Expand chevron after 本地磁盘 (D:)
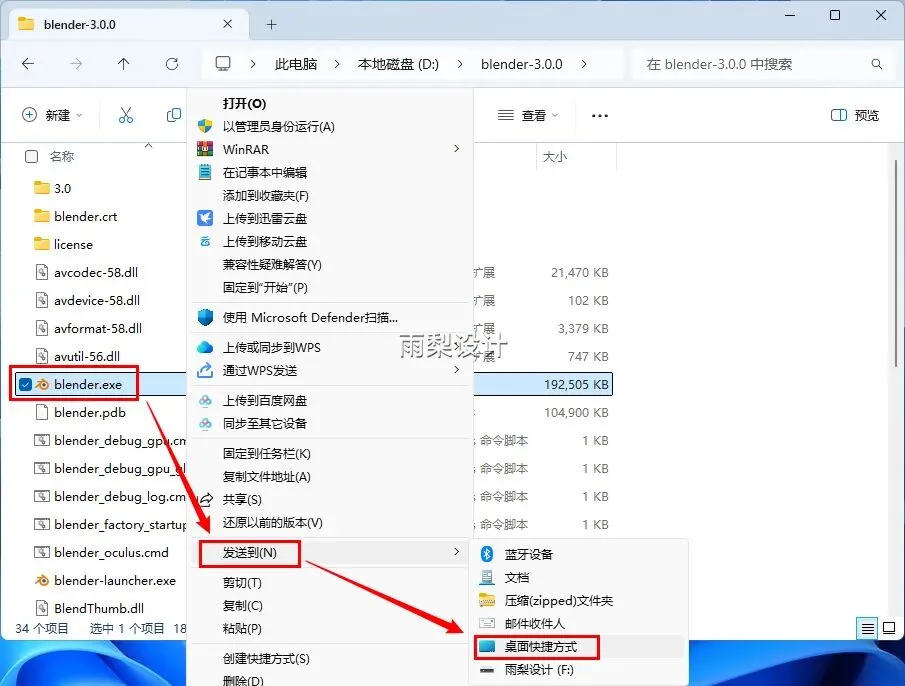The image size is (905, 686). pyautogui.click(x=459, y=64)
